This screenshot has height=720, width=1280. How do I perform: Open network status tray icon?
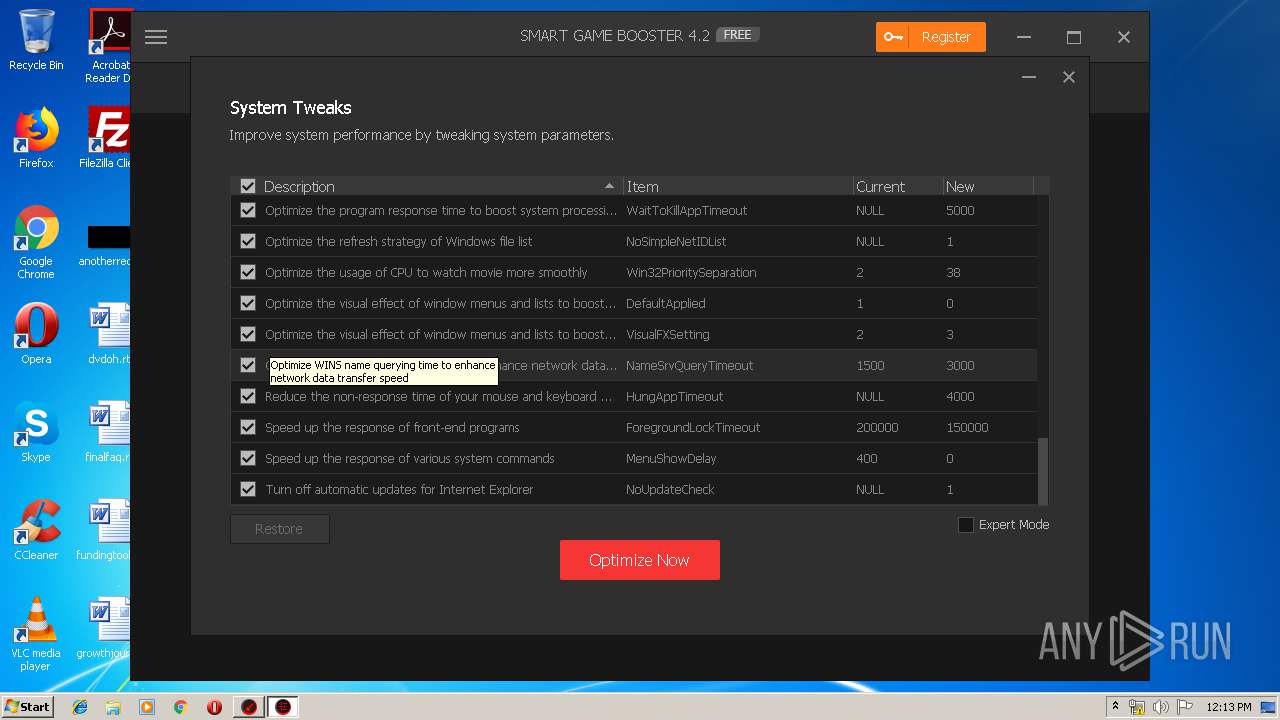[x=1137, y=707]
